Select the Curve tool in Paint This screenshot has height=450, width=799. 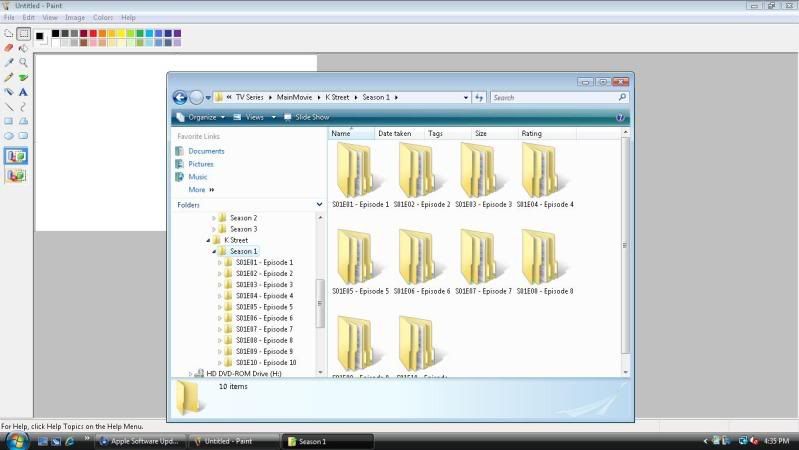tap(23, 107)
